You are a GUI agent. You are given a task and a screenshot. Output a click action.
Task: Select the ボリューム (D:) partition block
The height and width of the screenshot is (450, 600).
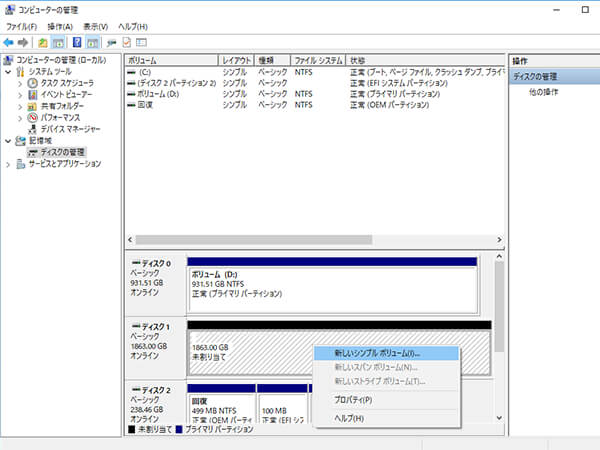pos(332,284)
